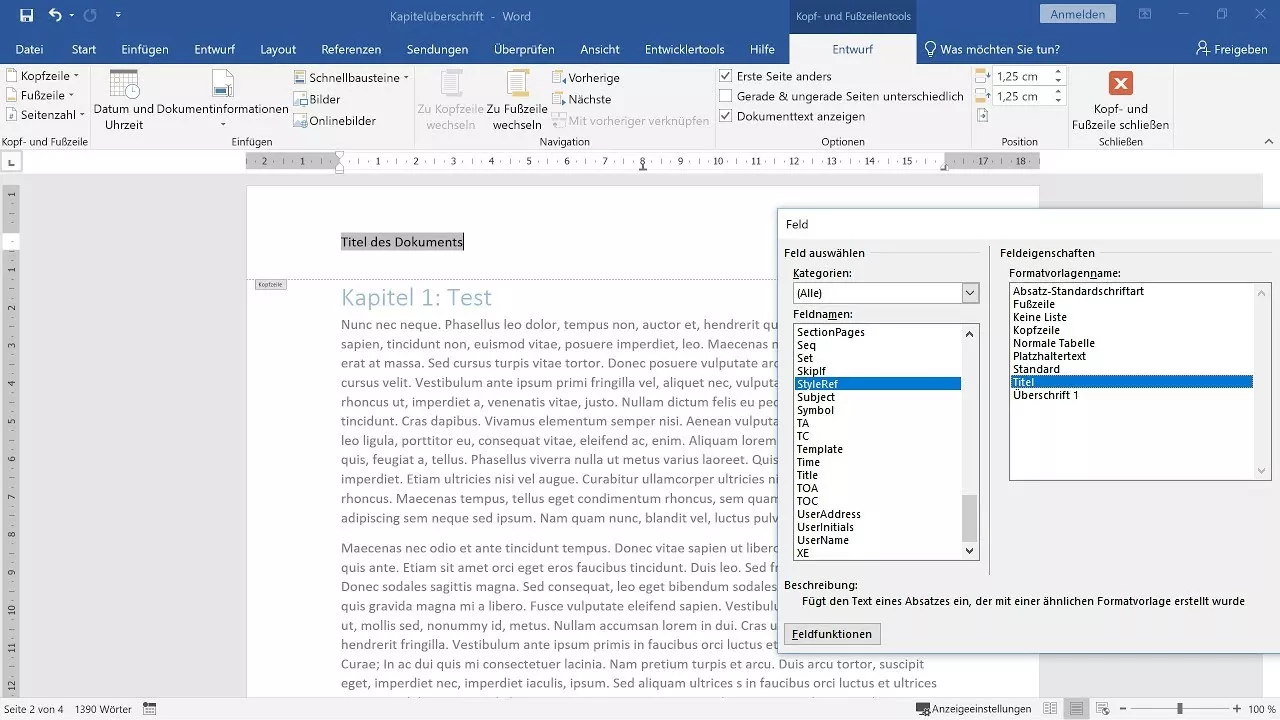This screenshot has height=720, width=1280.
Task: Open the Kategorien dropdown showing (Alle)
Action: (x=967, y=292)
